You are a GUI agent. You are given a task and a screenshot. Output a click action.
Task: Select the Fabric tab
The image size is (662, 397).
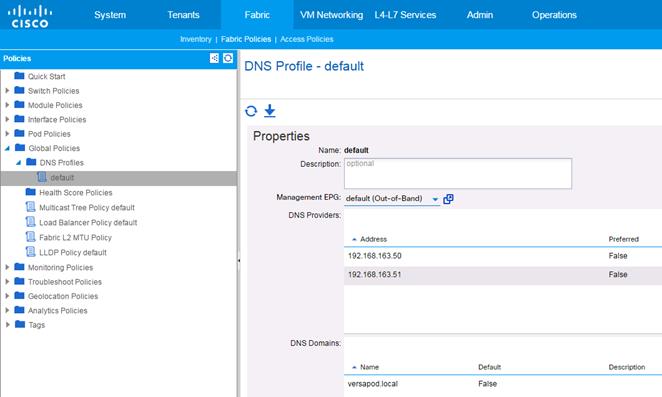point(257,15)
